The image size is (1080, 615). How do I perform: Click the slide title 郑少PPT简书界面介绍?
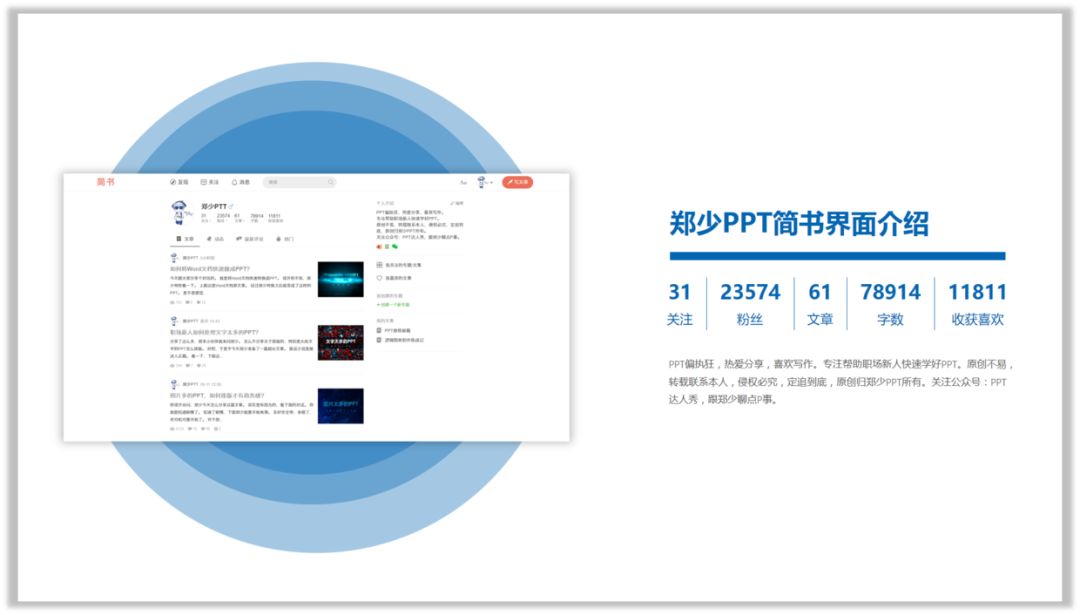click(799, 224)
